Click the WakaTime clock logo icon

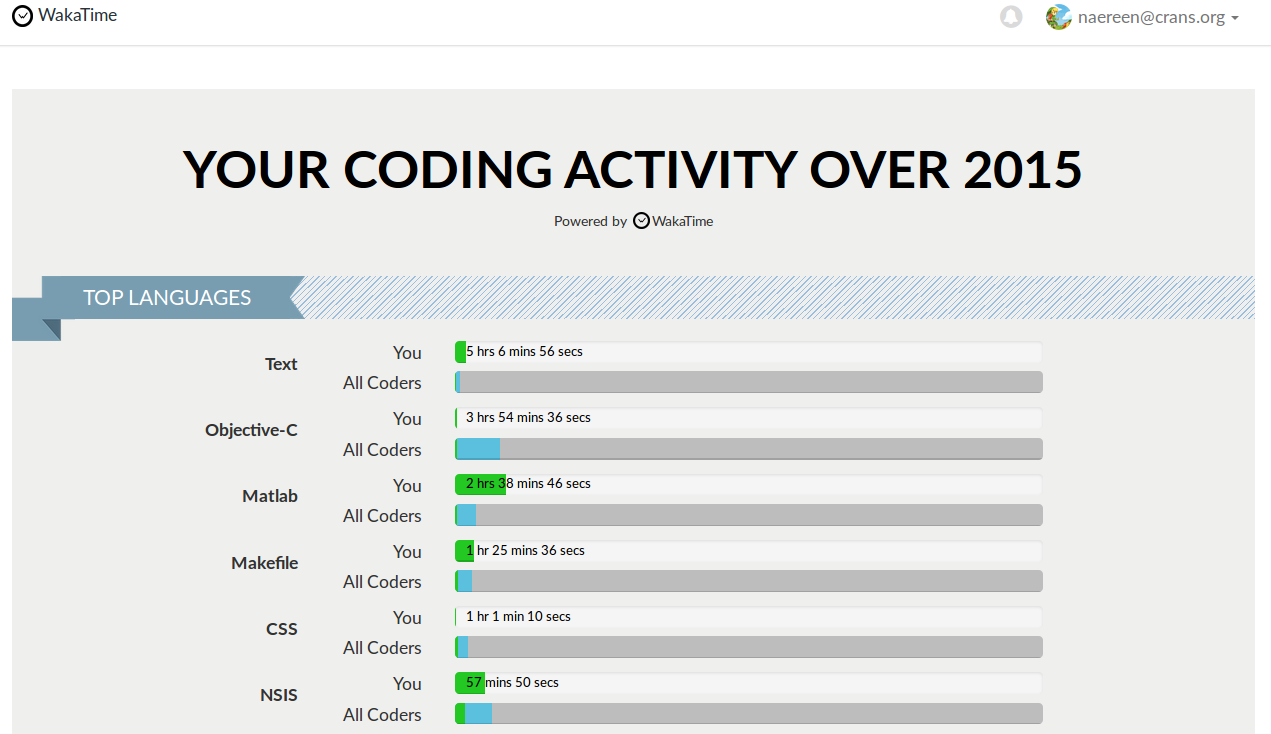pyautogui.click(x=22, y=16)
